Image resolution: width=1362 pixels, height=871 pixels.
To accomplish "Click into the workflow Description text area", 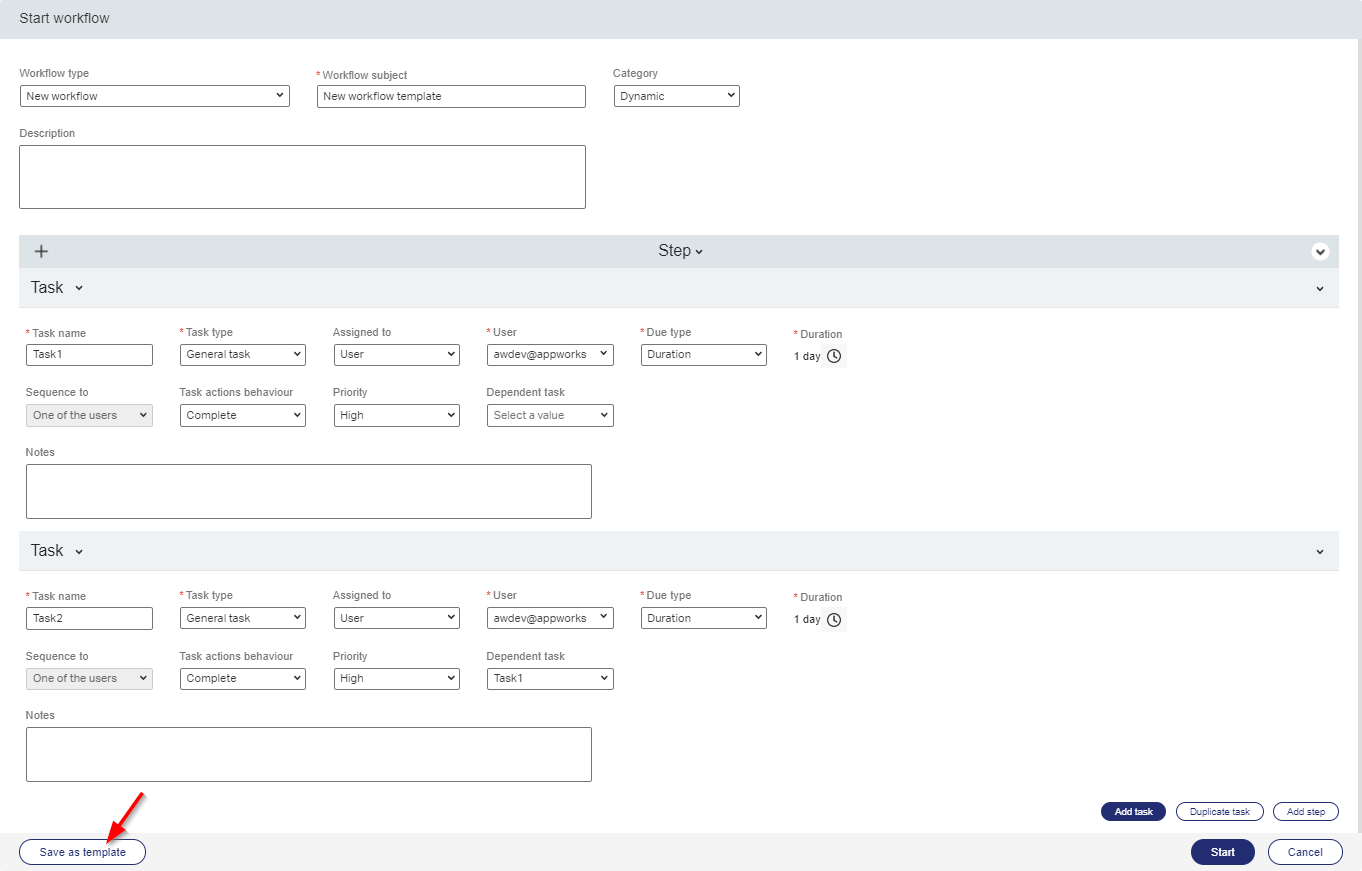I will click(302, 177).
